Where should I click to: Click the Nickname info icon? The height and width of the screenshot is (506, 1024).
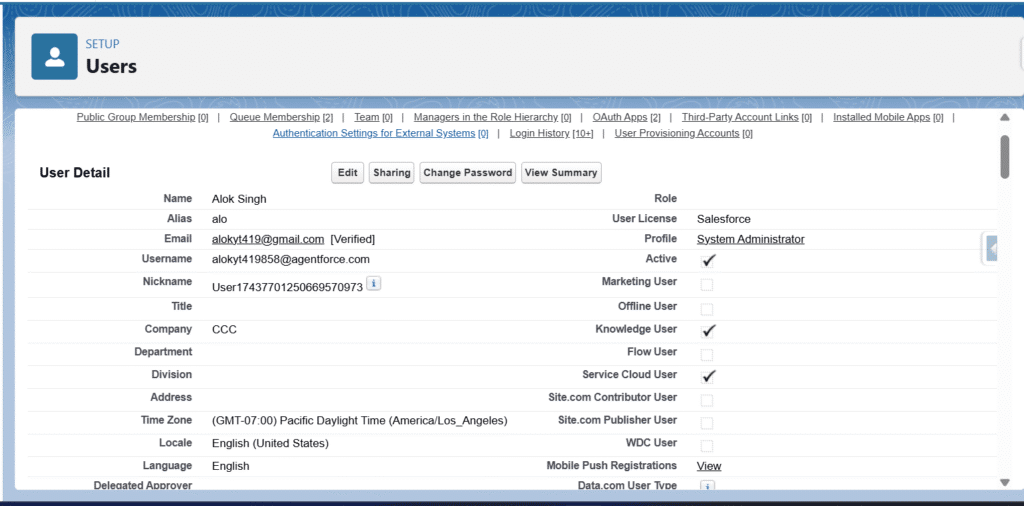[373, 284]
